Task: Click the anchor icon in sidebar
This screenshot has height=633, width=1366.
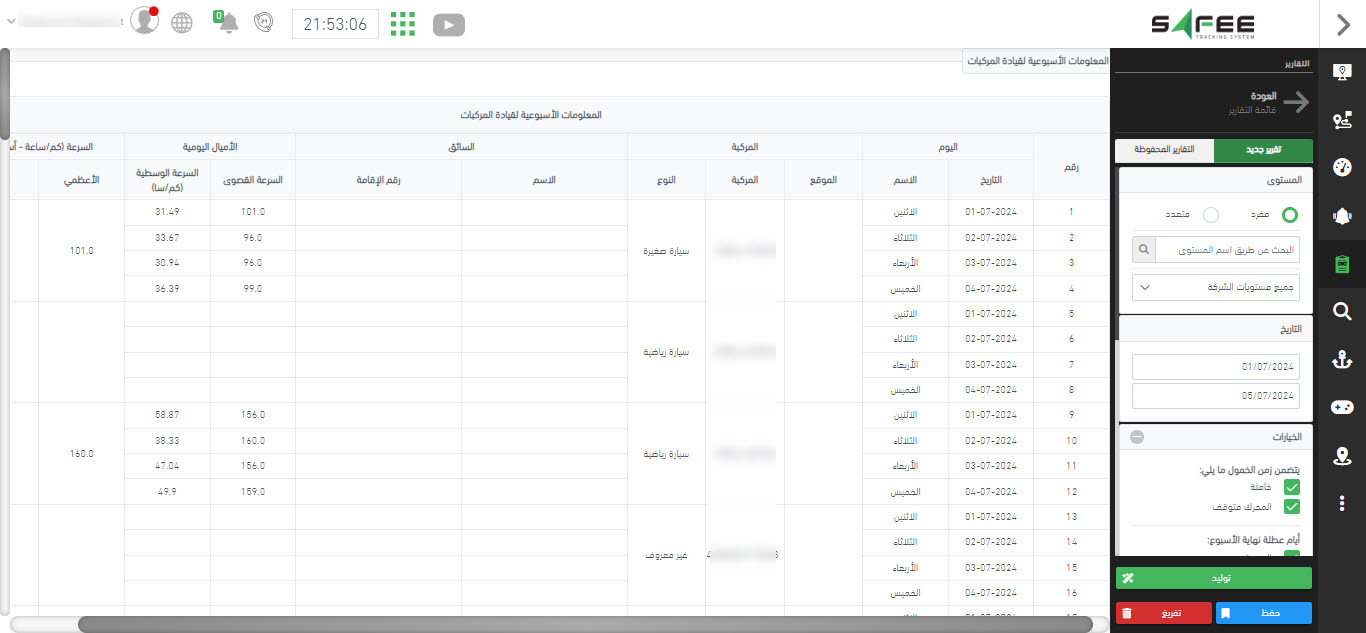Action: [x=1342, y=361]
